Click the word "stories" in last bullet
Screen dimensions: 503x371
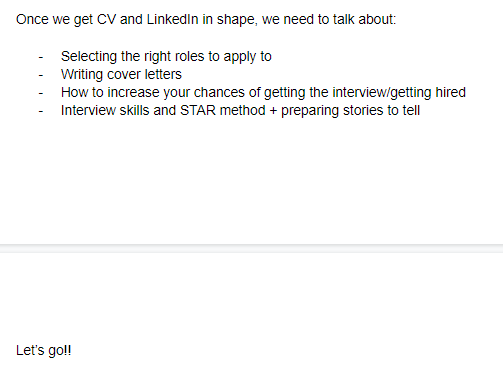coord(363,110)
